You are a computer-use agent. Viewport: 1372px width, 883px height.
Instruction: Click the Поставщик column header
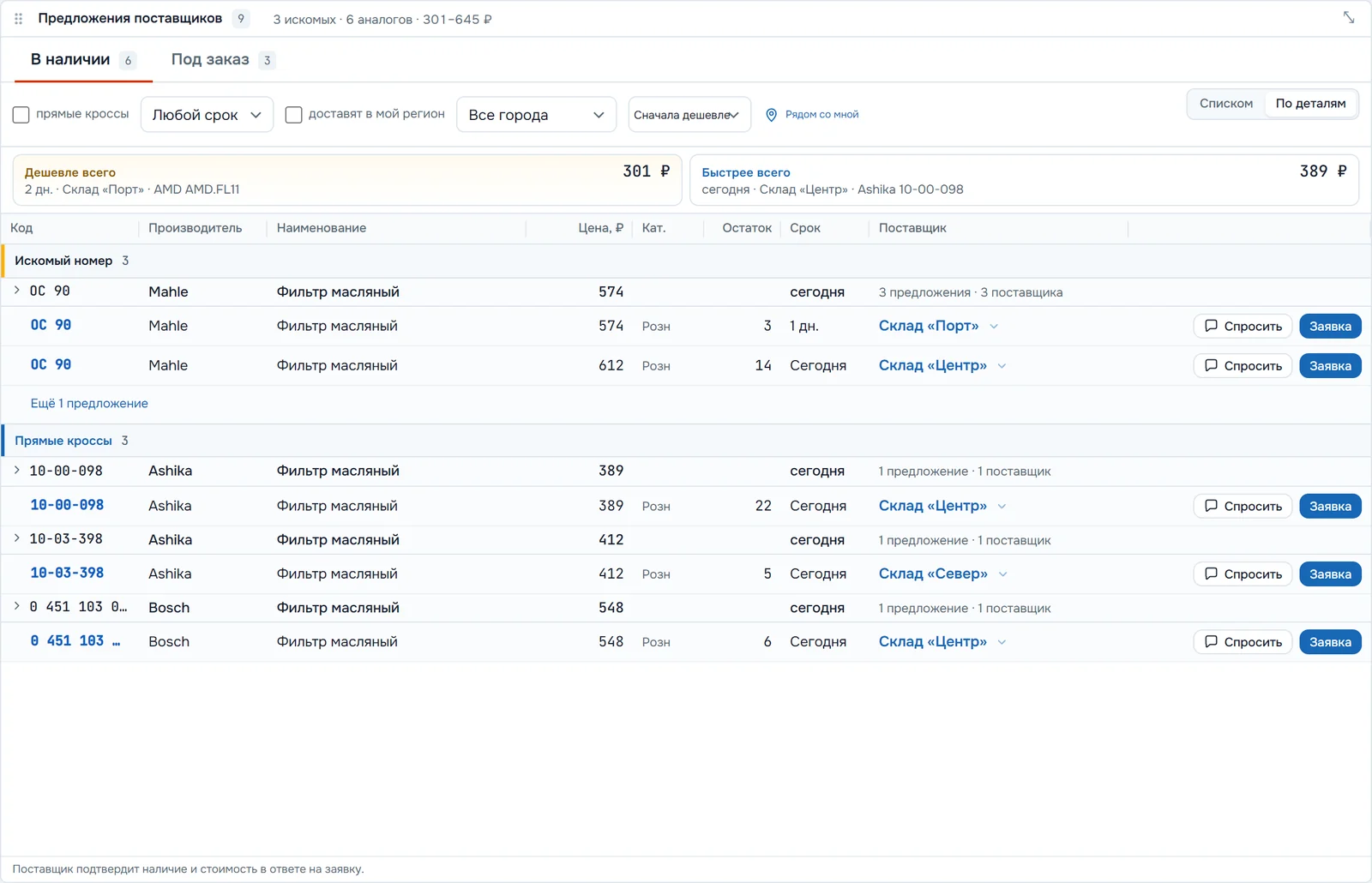pos(912,228)
